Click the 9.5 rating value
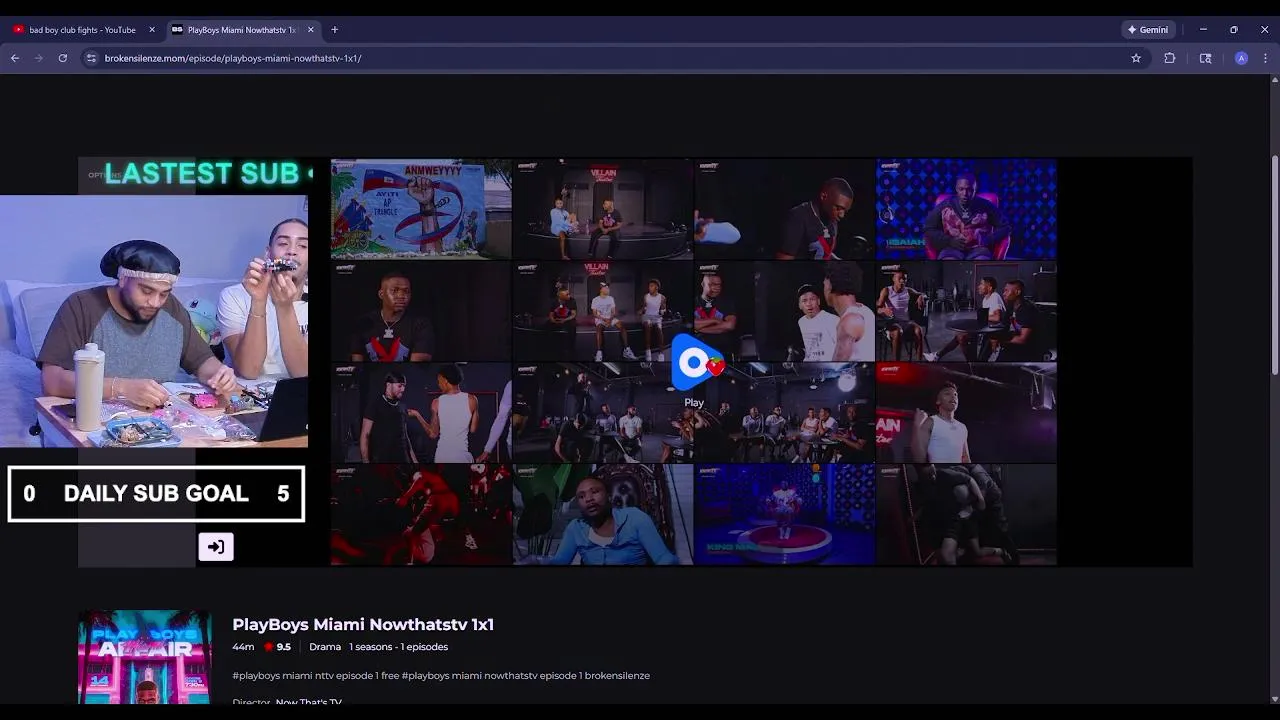Screen dimensions: 1280x720 pos(283,647)
